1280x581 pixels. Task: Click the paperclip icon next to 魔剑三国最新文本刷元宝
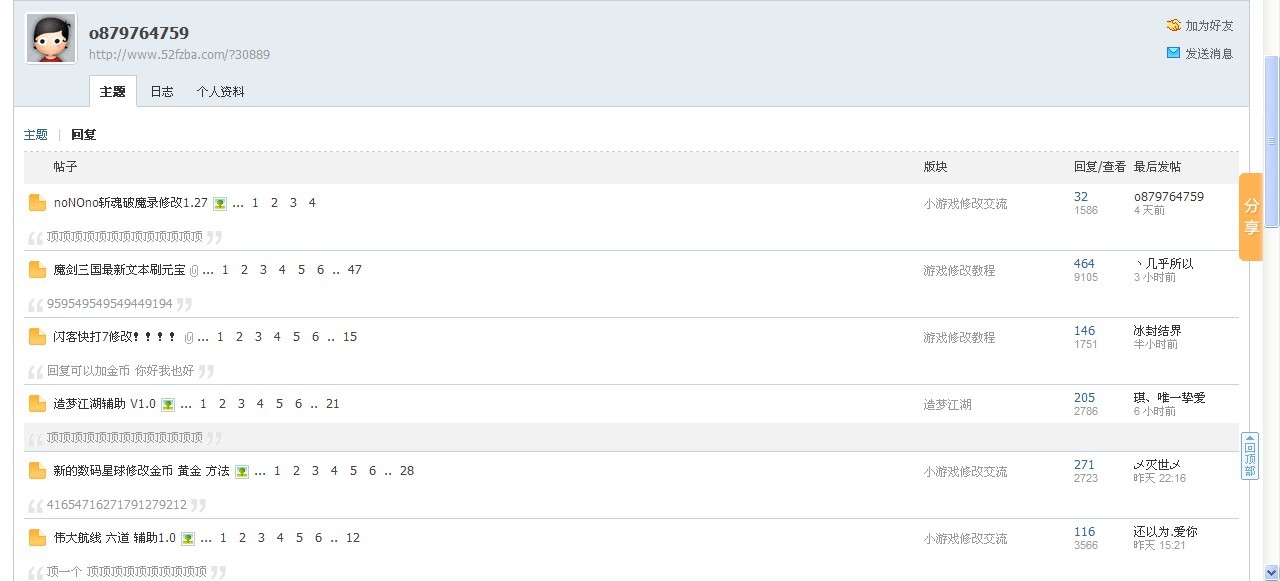[194, 270]
